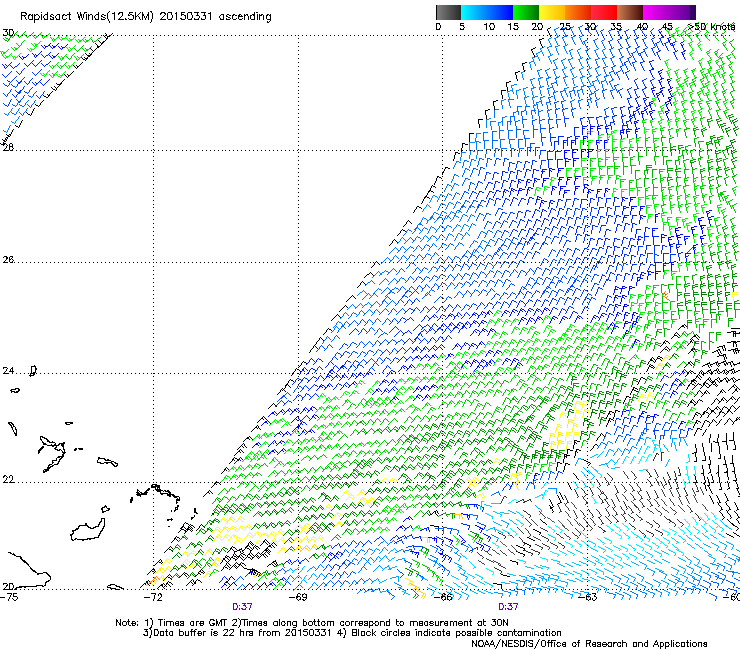Click the latitude label "26" on the left axis
This screenshot has width=740, height=650.
click(x=8, y=260)
